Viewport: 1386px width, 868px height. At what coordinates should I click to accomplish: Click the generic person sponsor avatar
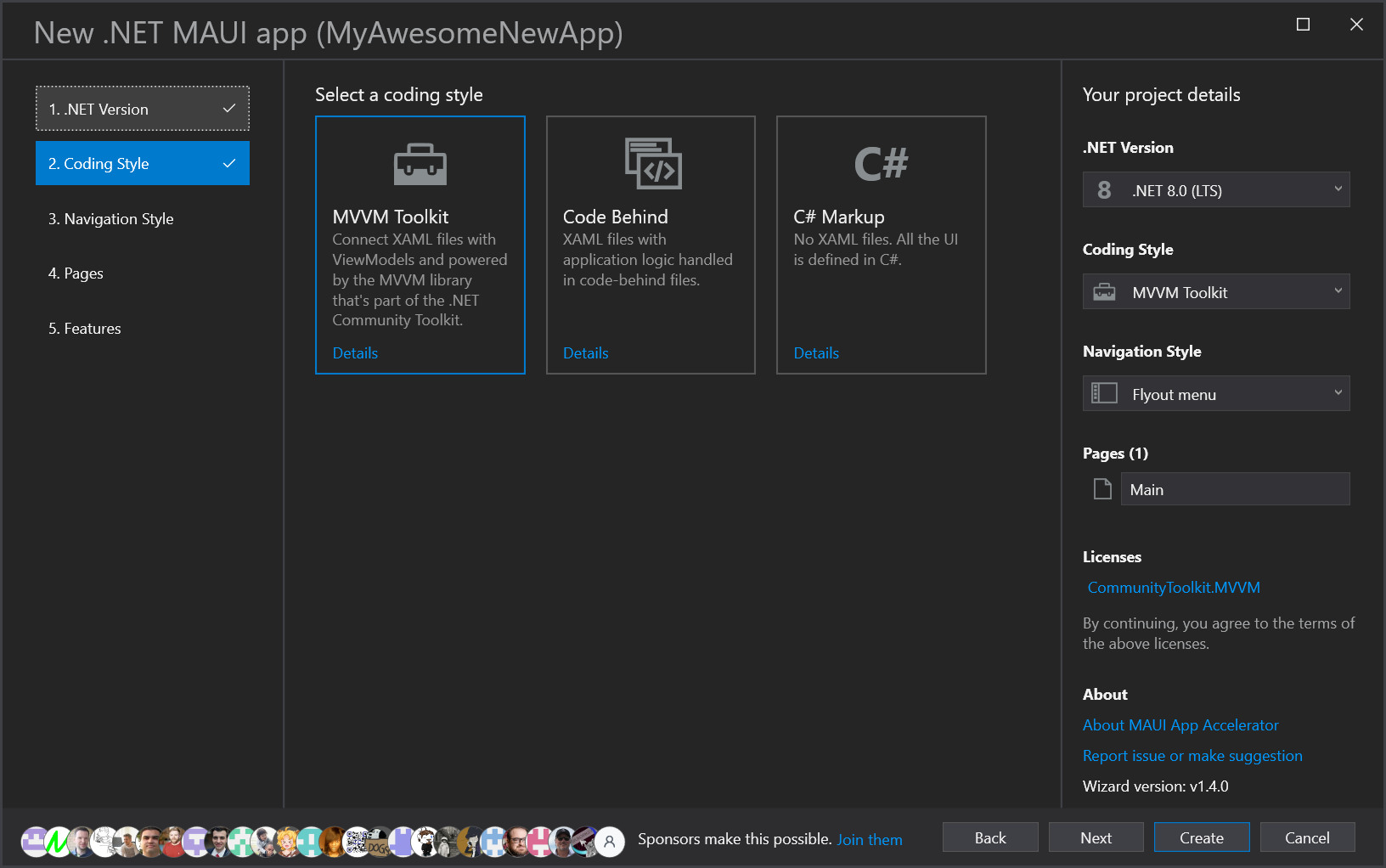(609, 842)
